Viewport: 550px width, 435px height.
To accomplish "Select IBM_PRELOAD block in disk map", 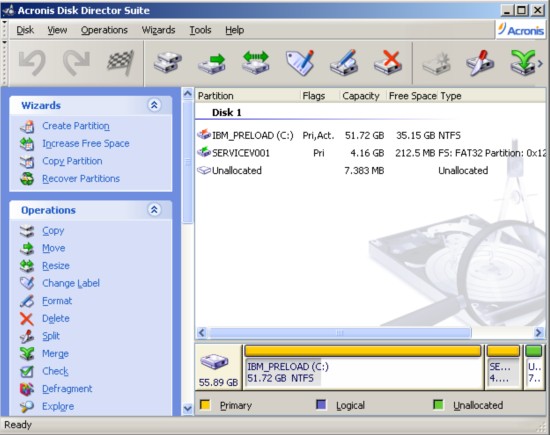I will tap(363, 367).
